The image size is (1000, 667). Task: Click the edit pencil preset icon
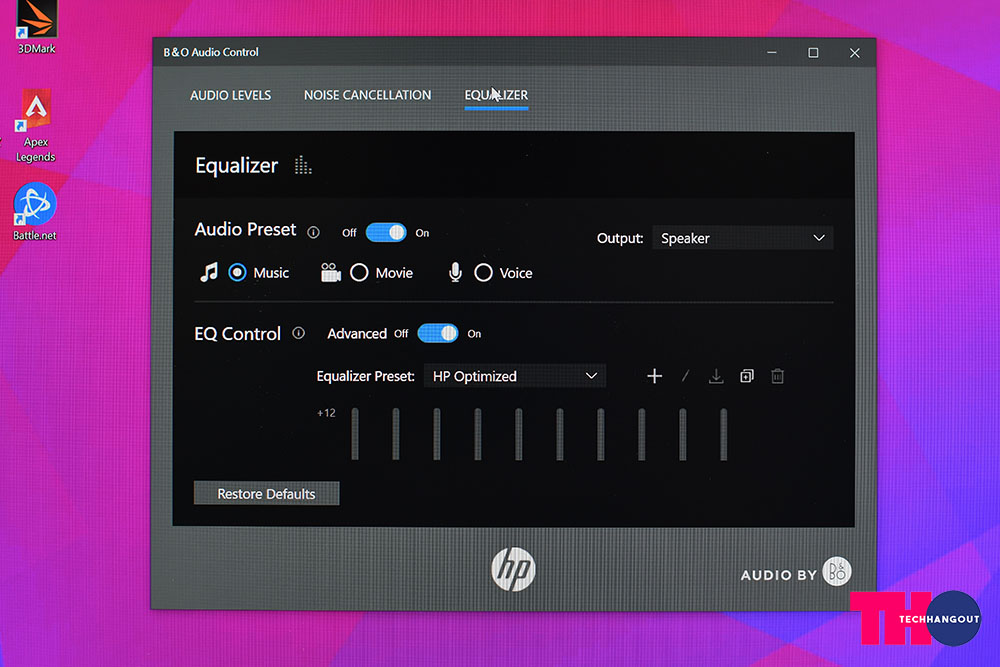[x=686, y=376]
